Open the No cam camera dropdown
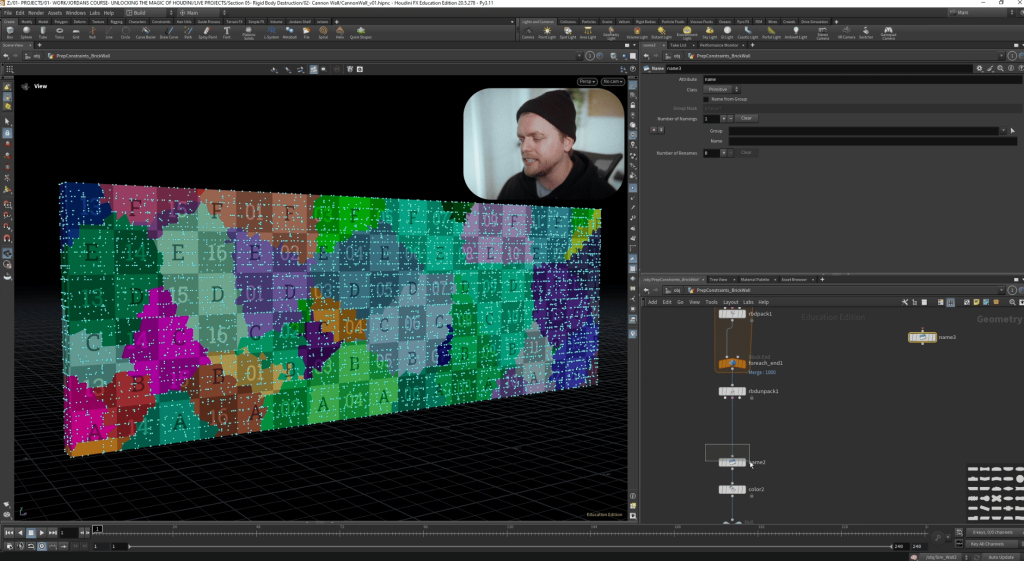Viewport: 1024px width, 561px height. tap(612, 82)
